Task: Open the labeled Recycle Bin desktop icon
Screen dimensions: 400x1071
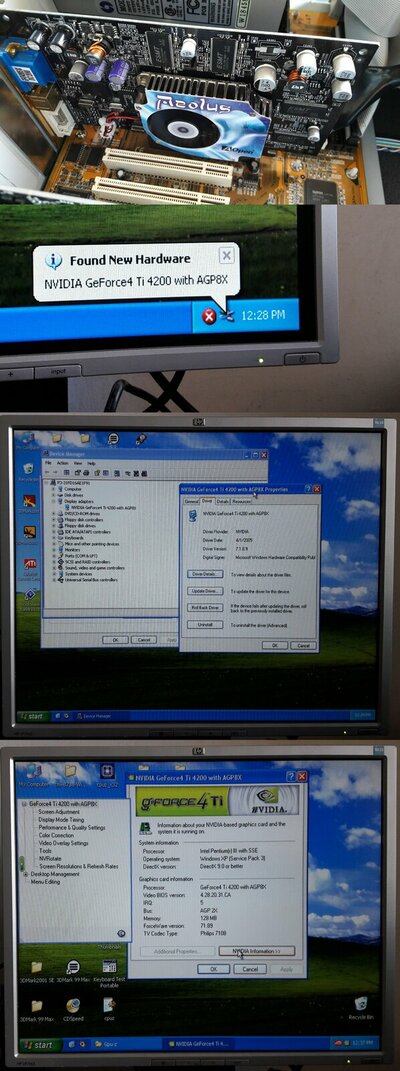Action: tap(361, 1007)
